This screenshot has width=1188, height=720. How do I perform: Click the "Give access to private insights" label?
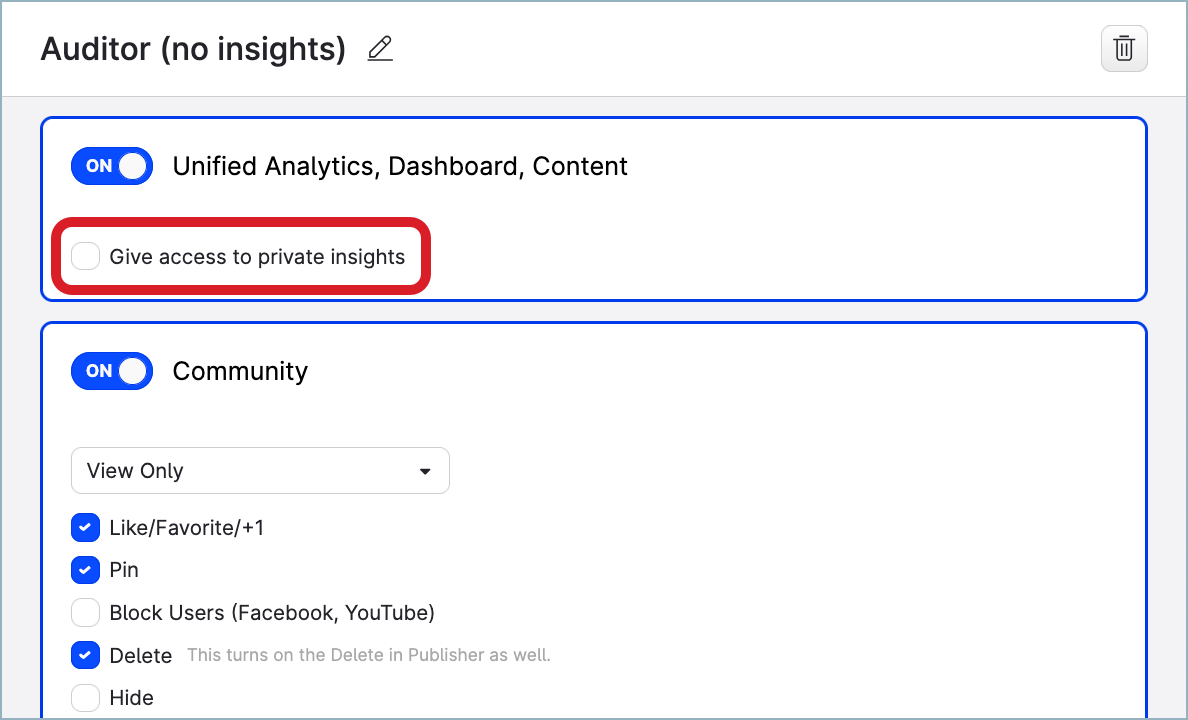[x=257, y=257]
